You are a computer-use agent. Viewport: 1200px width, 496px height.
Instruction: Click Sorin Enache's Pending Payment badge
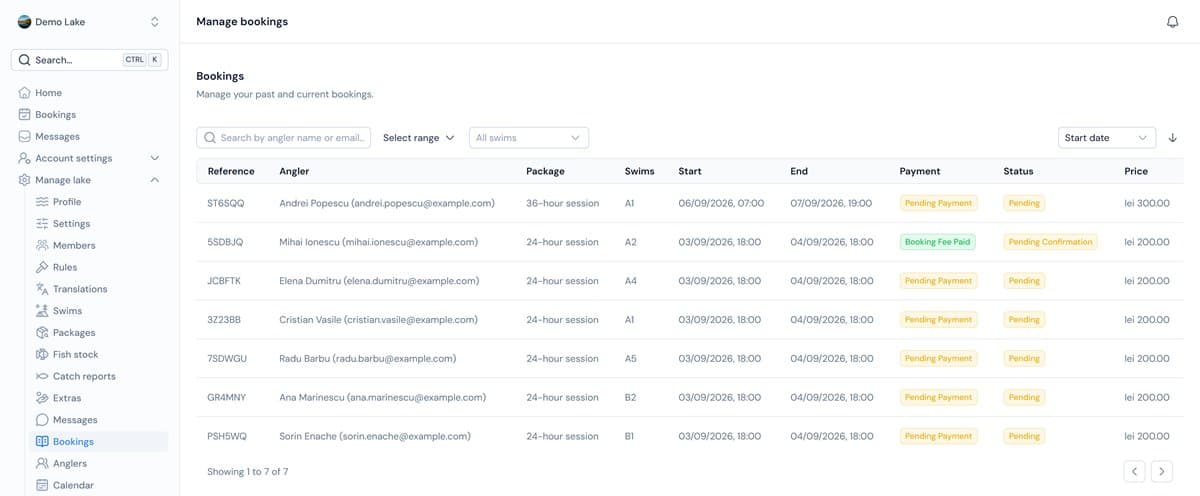point(938,437)
